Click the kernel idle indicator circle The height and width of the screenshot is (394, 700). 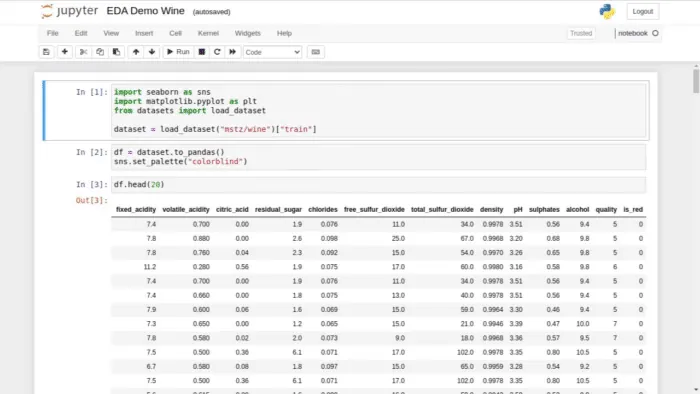(655, 33)
